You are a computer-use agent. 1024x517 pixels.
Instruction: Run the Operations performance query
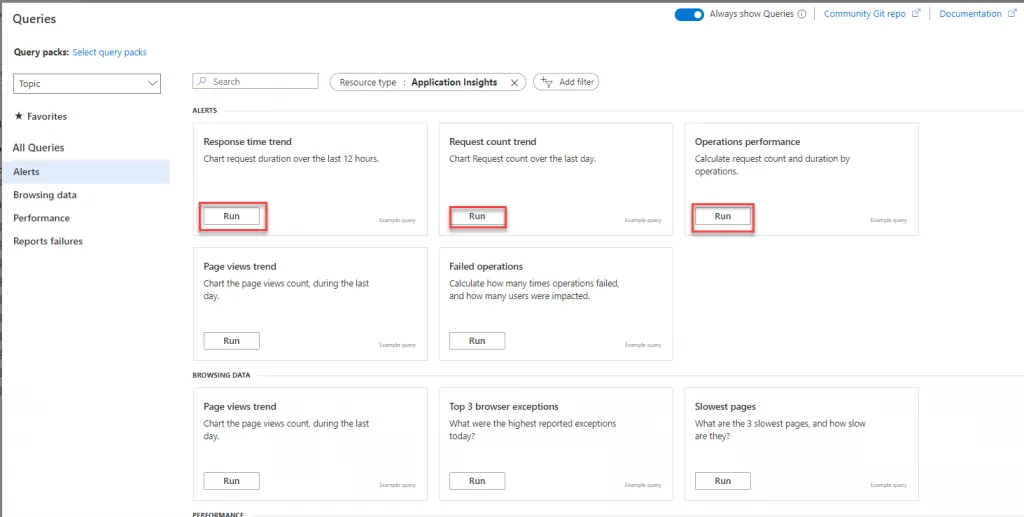[723, 216]
